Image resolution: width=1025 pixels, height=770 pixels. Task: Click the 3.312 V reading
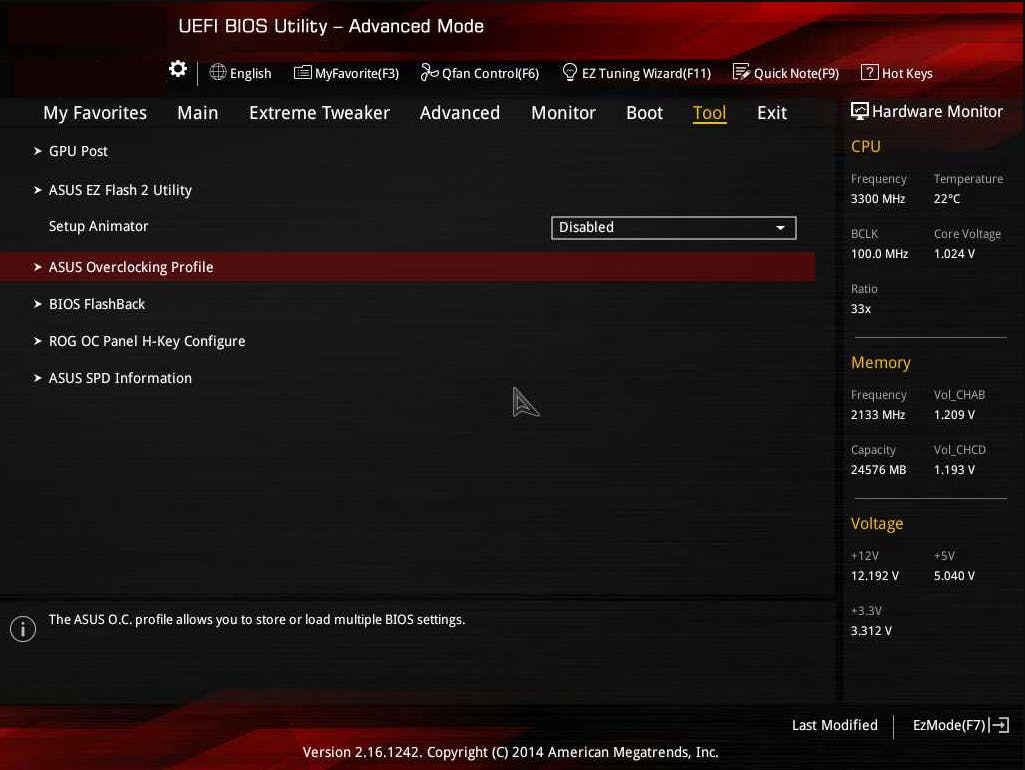pos(871,630)
